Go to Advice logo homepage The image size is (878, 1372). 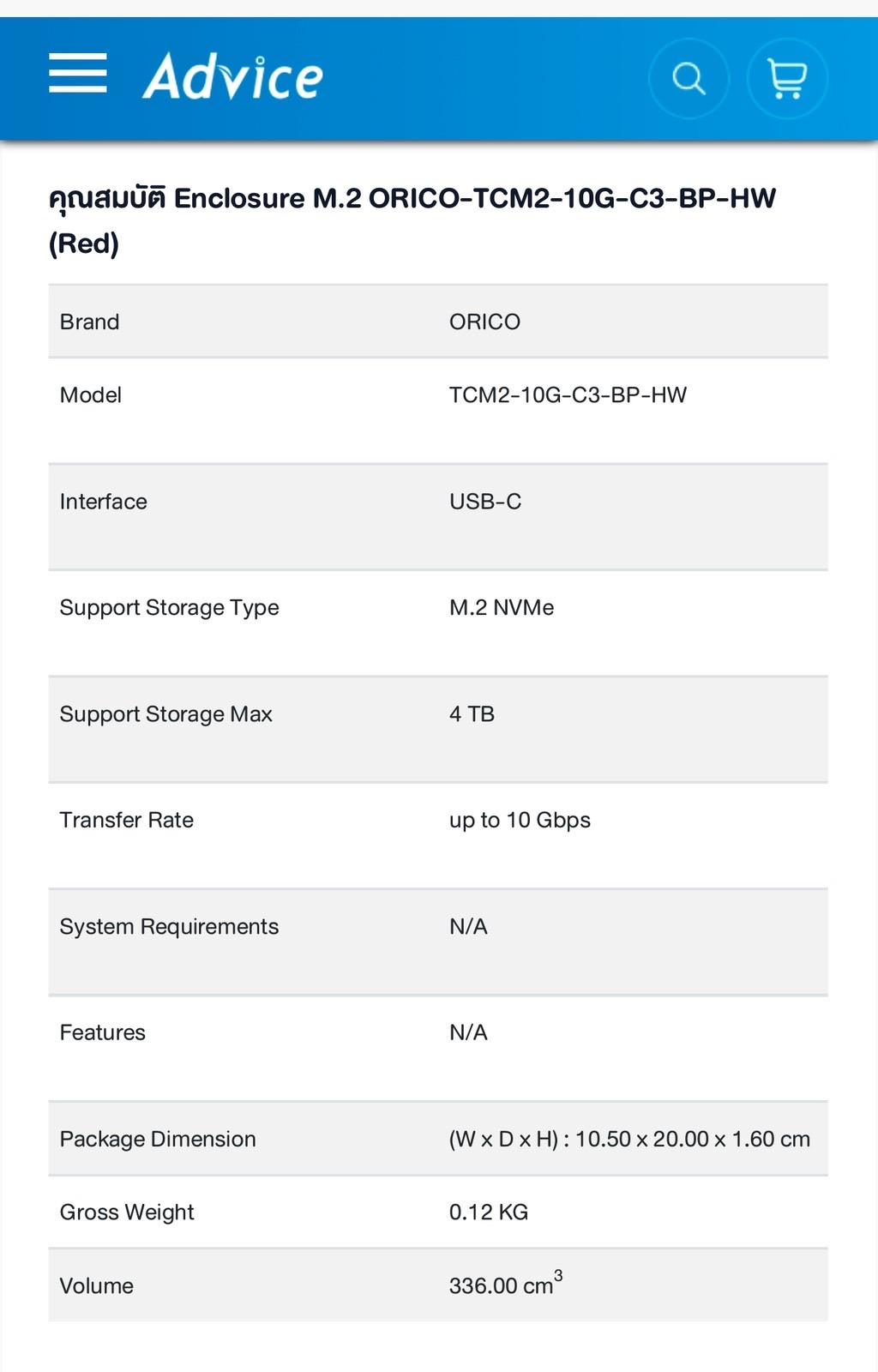coord(232,76)
